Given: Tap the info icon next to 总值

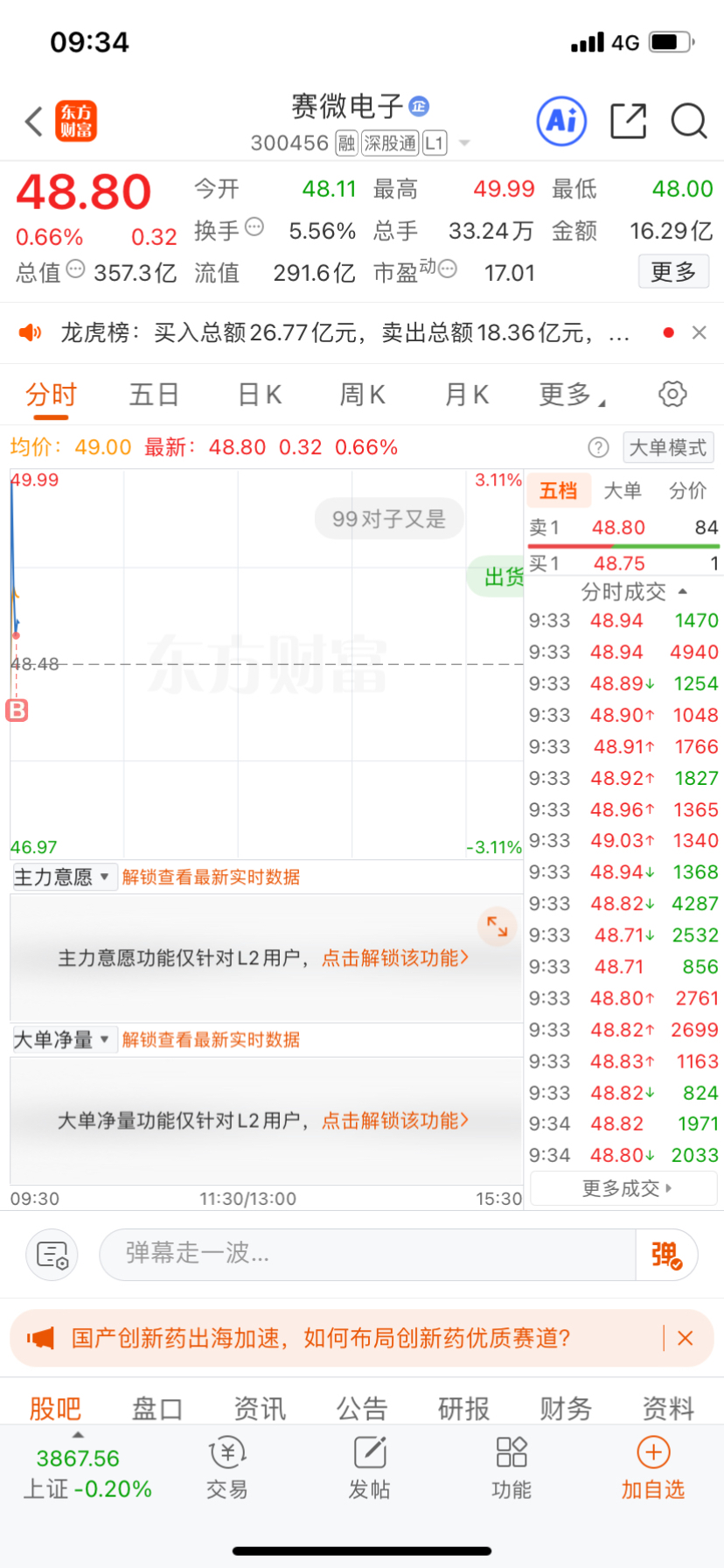Looking at the screenshot, I should click(x=76, y=269).
